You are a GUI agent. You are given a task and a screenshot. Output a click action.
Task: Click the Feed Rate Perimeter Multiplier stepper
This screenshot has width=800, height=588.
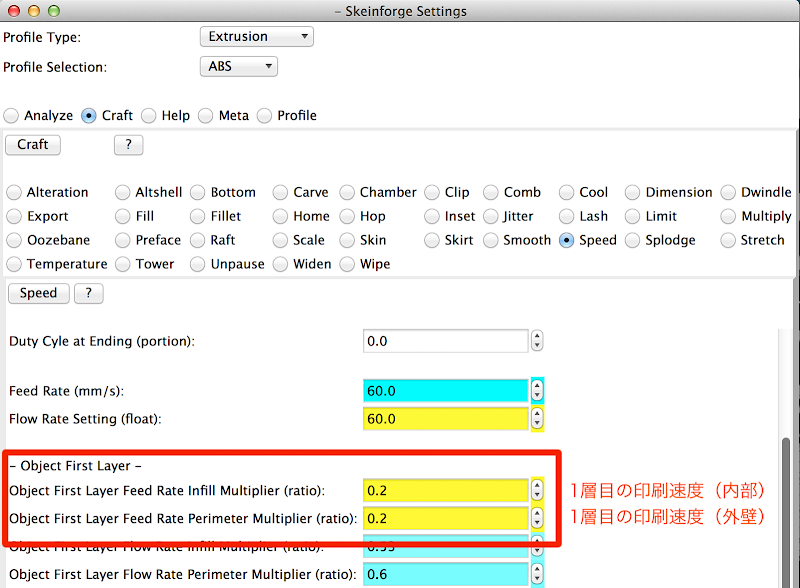(x=537, y=519)
